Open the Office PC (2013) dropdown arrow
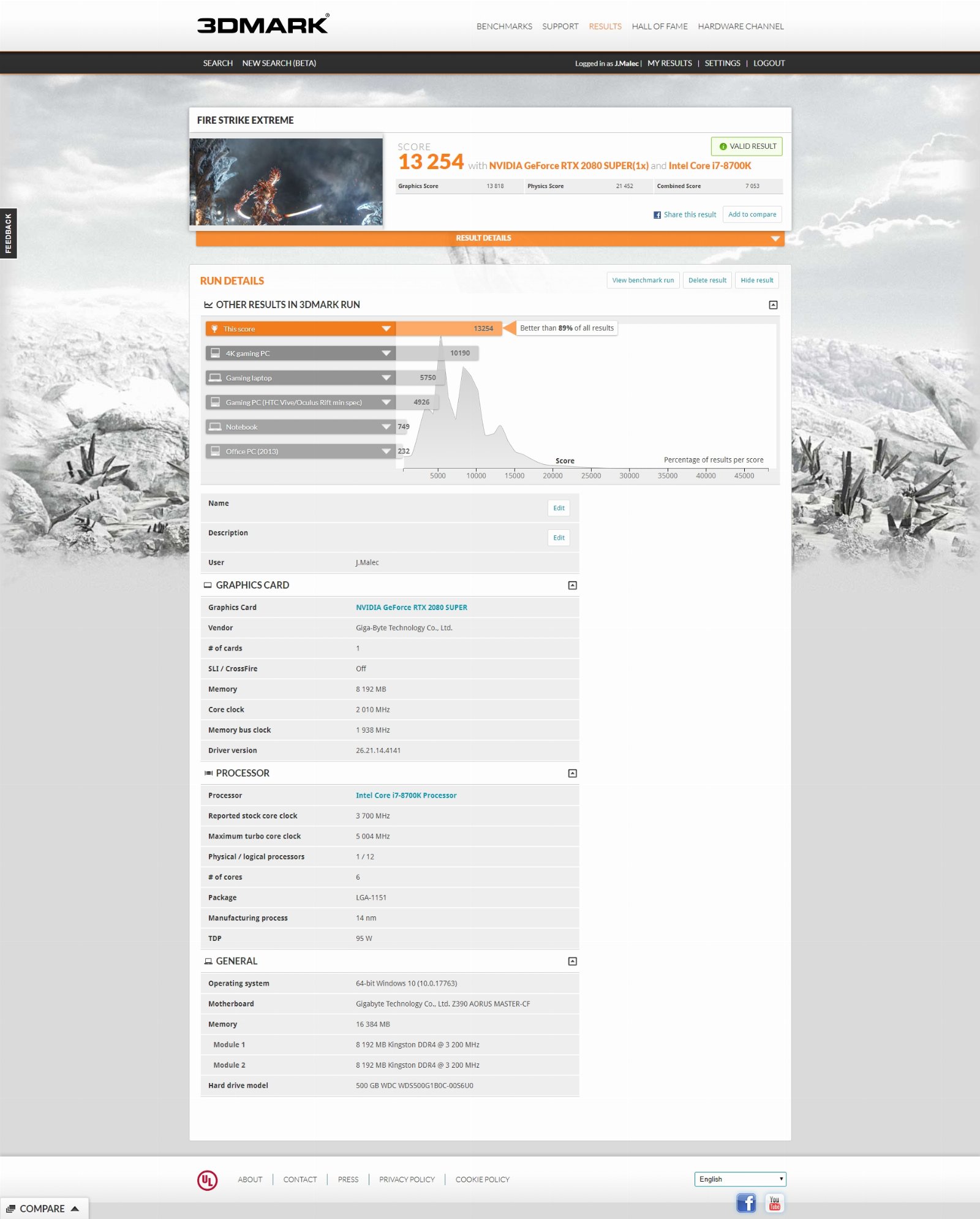The image size is (980, 1219). point(386,451)
